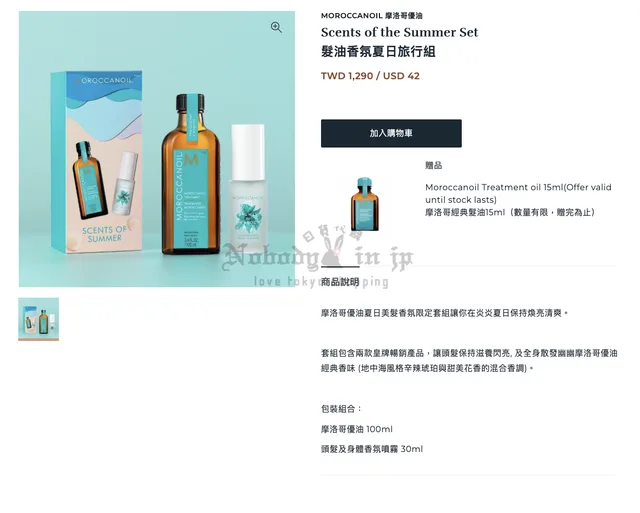This screenshot has width=640, height=513.
Task: Click the TWD 1,290 / USD 42 price
Action: (x=370, y=76)
